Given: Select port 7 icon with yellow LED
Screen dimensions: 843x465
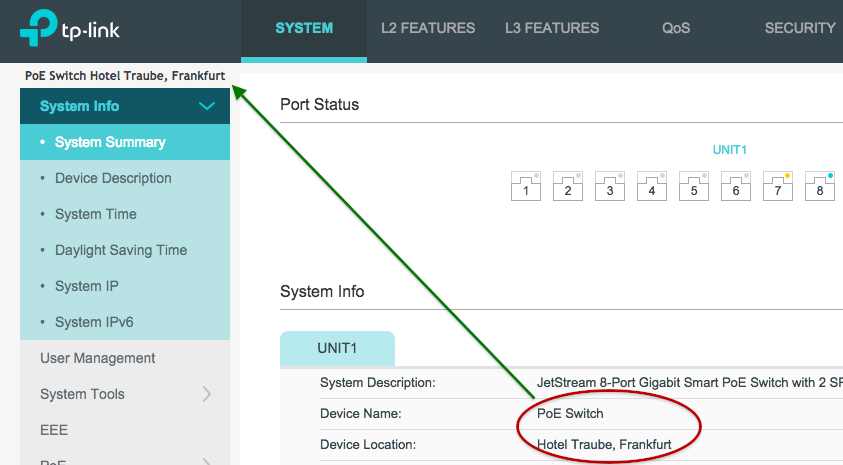Looking at the screenshot, I should click(777, 186).
